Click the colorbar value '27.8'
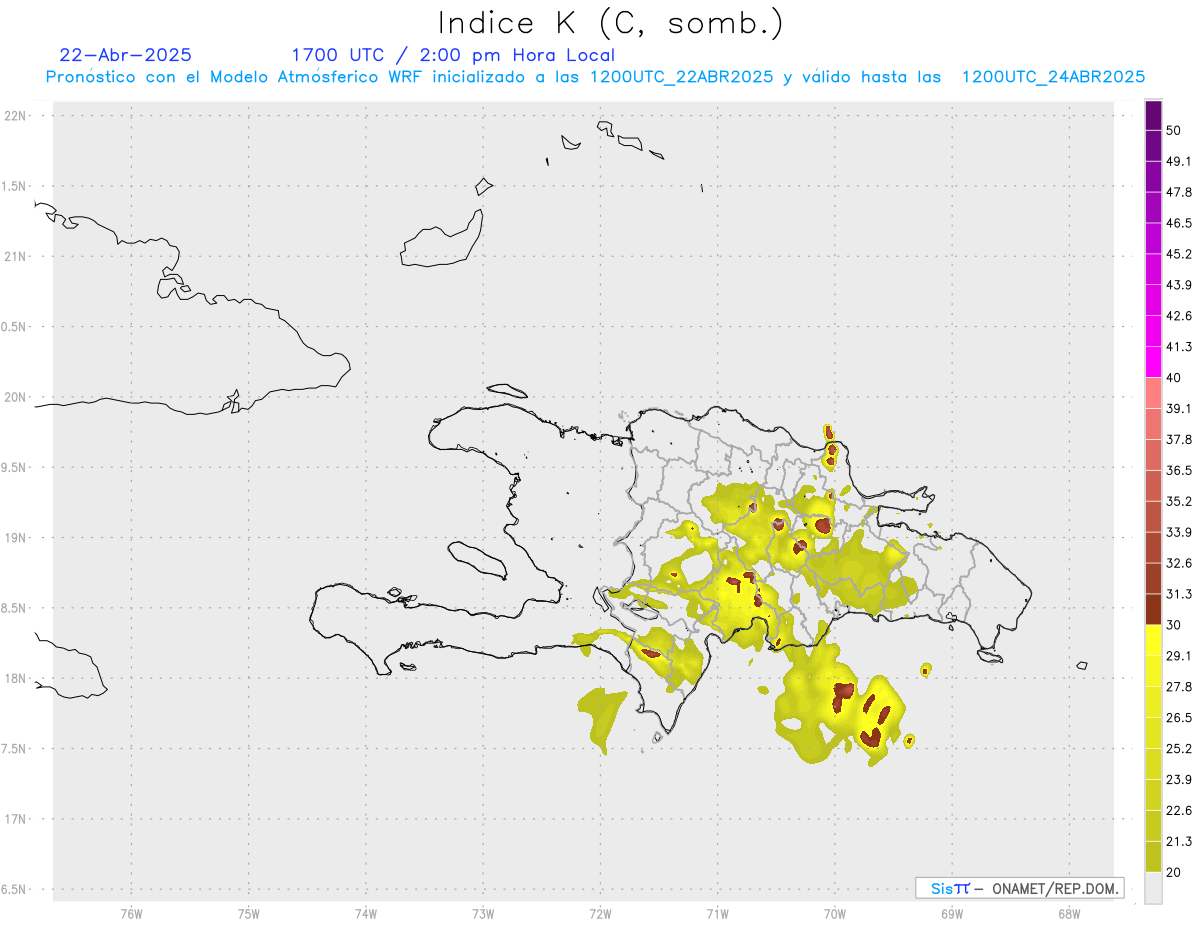 pyautogui.click(x=1179, y=687)
